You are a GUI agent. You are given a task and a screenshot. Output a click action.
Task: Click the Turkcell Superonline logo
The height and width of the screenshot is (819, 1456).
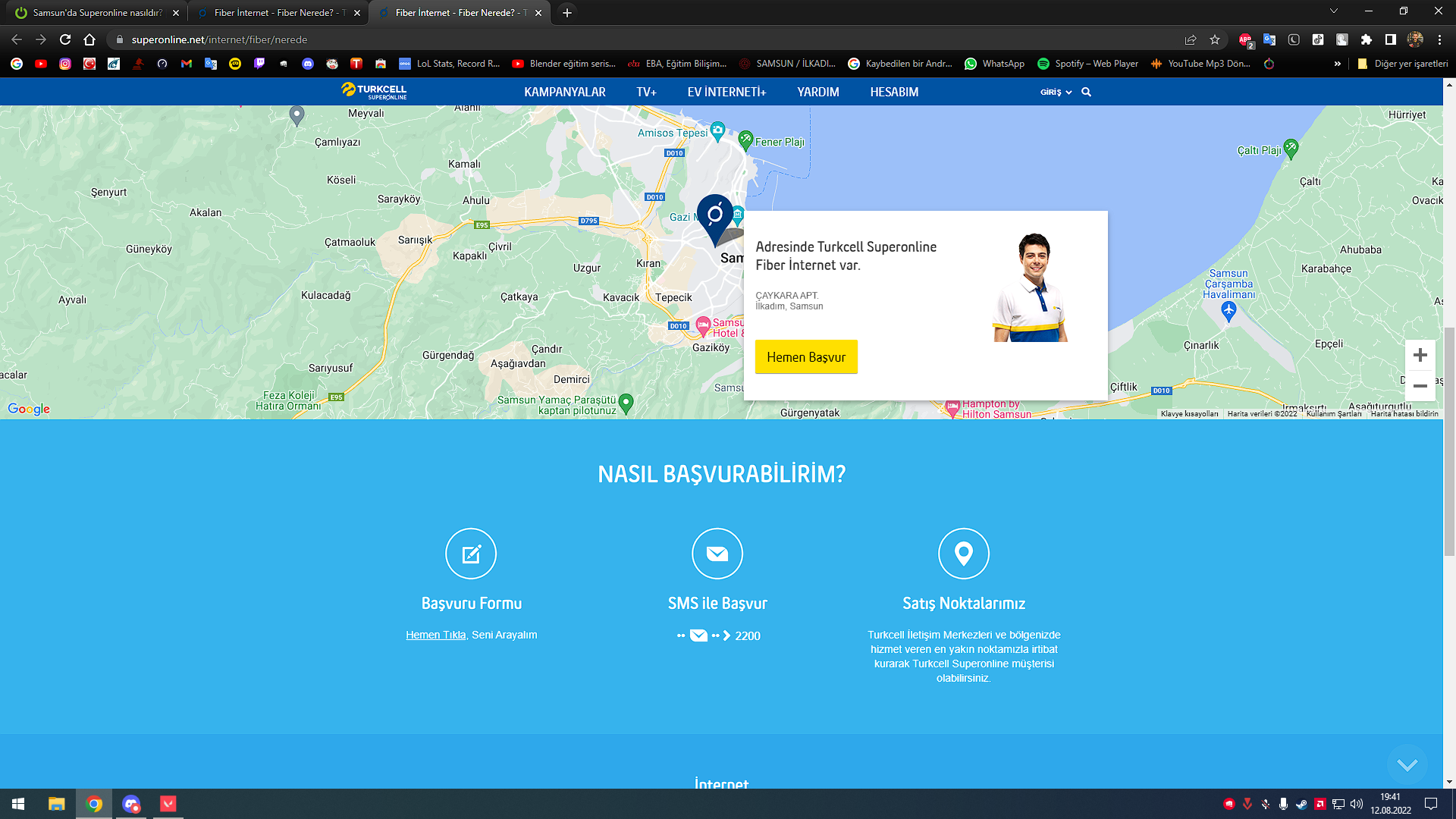click(x=374, y=91)
